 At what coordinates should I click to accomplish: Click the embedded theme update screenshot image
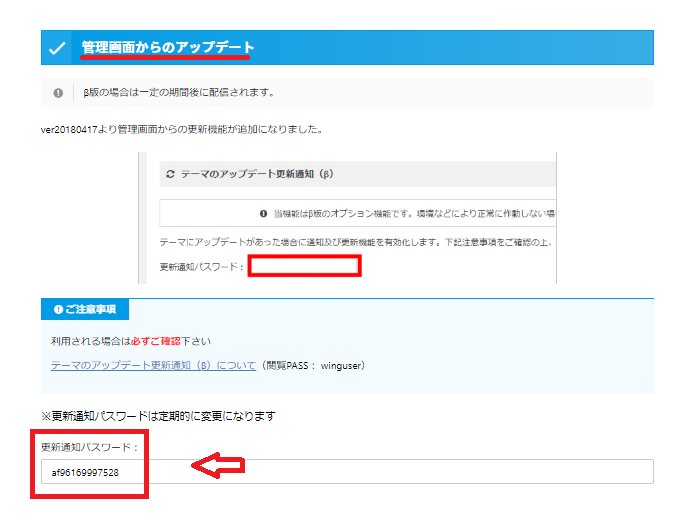347,218
